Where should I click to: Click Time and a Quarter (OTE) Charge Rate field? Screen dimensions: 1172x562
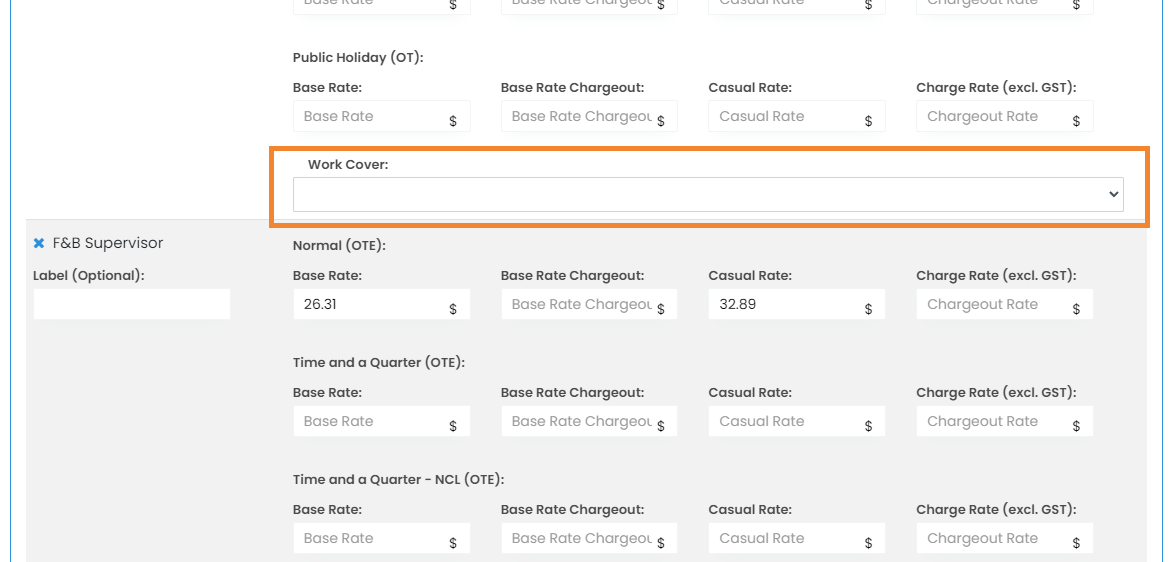tap(992, 421)
